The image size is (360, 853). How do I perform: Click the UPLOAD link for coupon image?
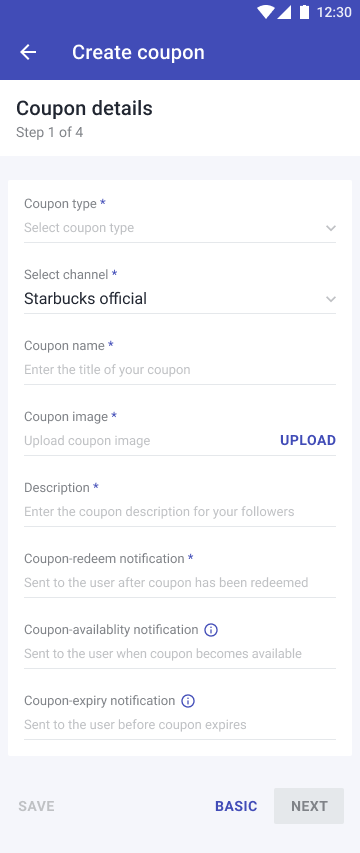click(308, 440)
